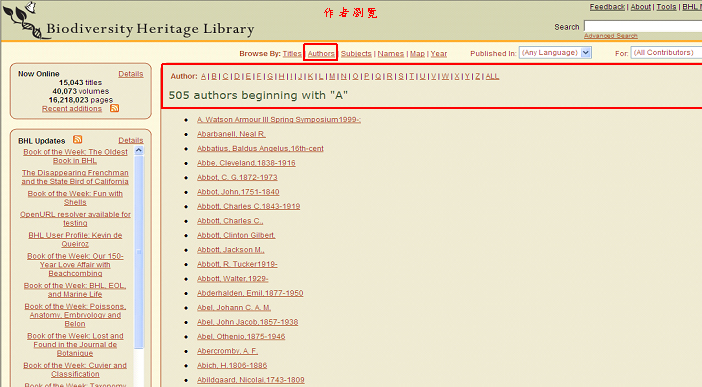This screenshot has height=387, width=702.
Task: Open Book of the Week: Fun with Shells
Action: point(75,198)
